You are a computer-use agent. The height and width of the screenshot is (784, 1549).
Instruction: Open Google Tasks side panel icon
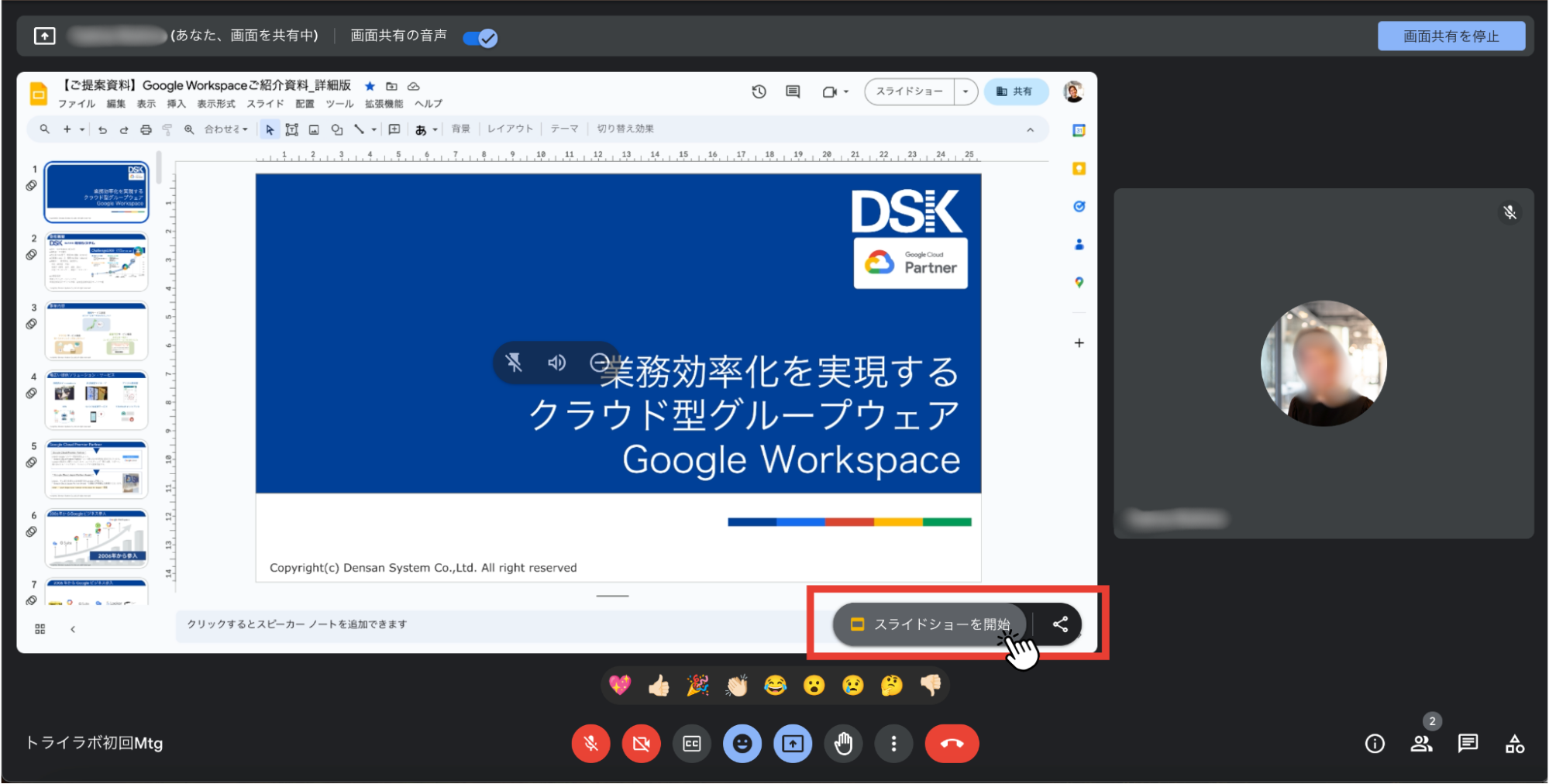click(1079, 206)
